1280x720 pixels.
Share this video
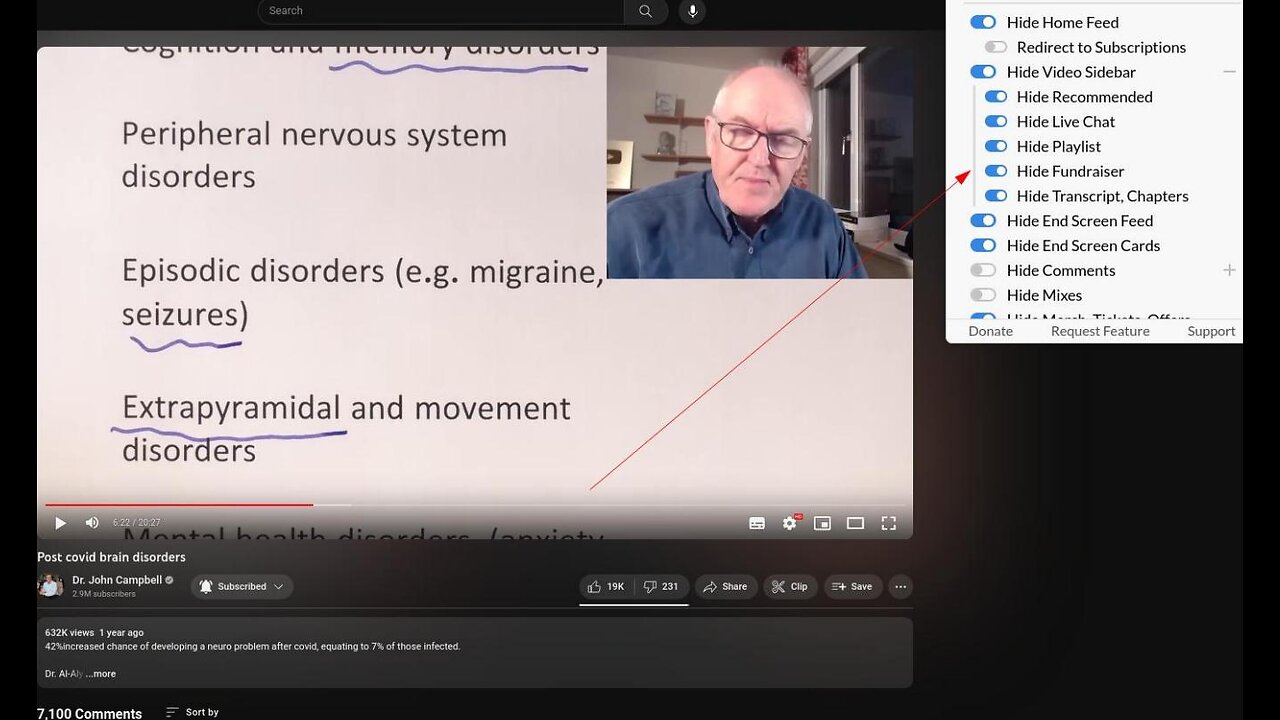coord(726,587)
